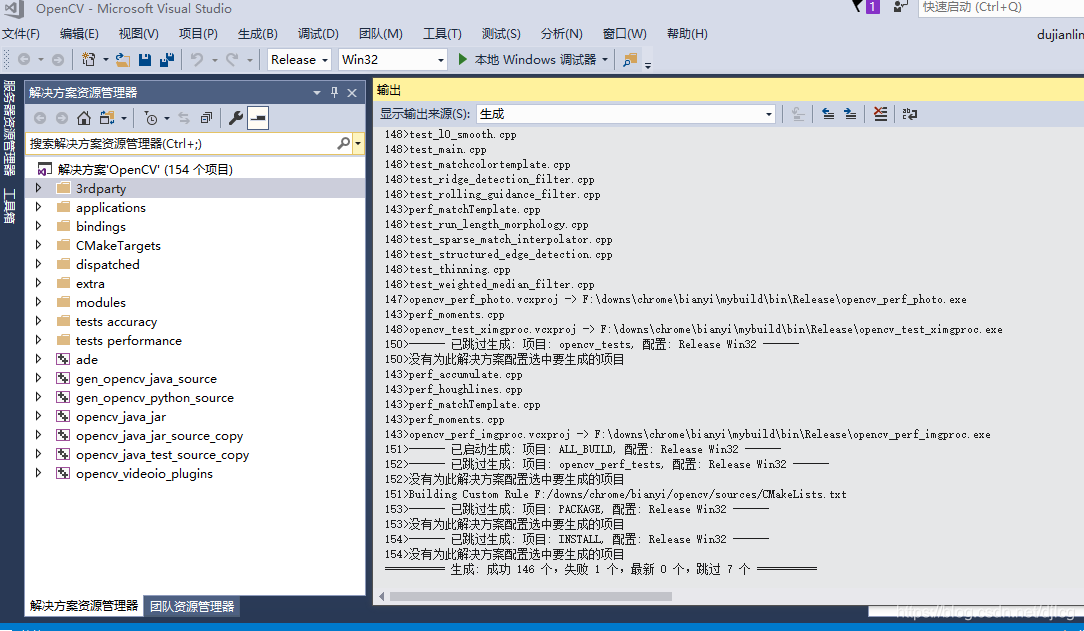Viewport: 1084px width, 631px height.
Task: Expand the CMakeTargets folder
Action: (39, 245)
